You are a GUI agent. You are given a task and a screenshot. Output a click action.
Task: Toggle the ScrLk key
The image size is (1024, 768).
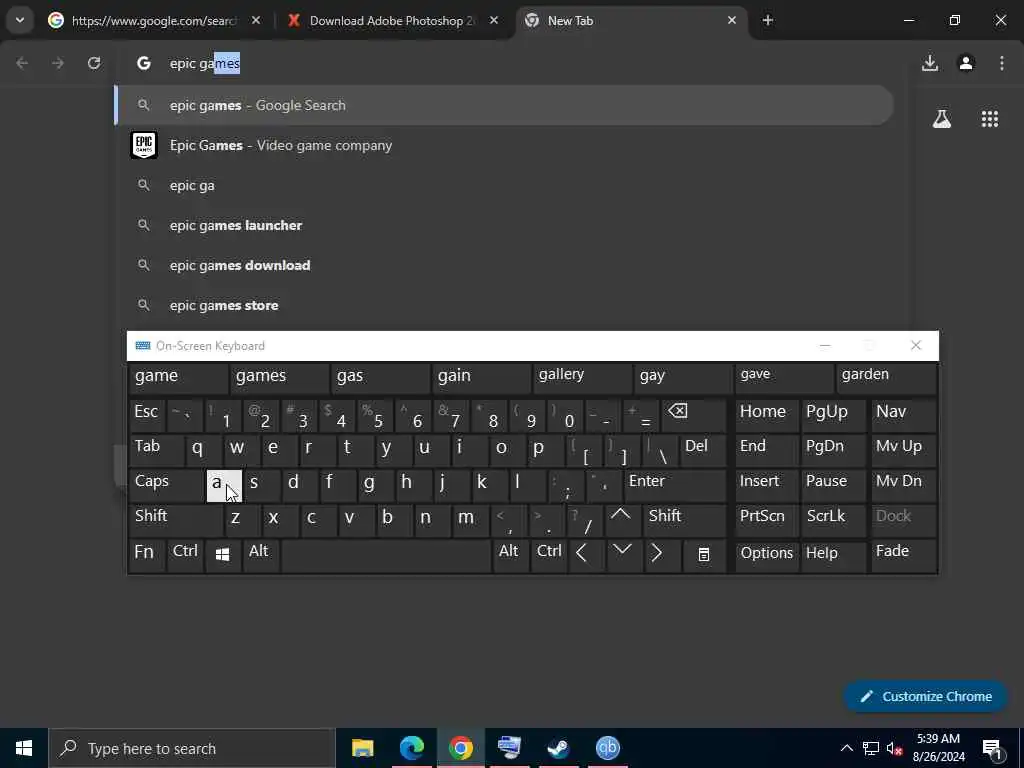point(833,520)
